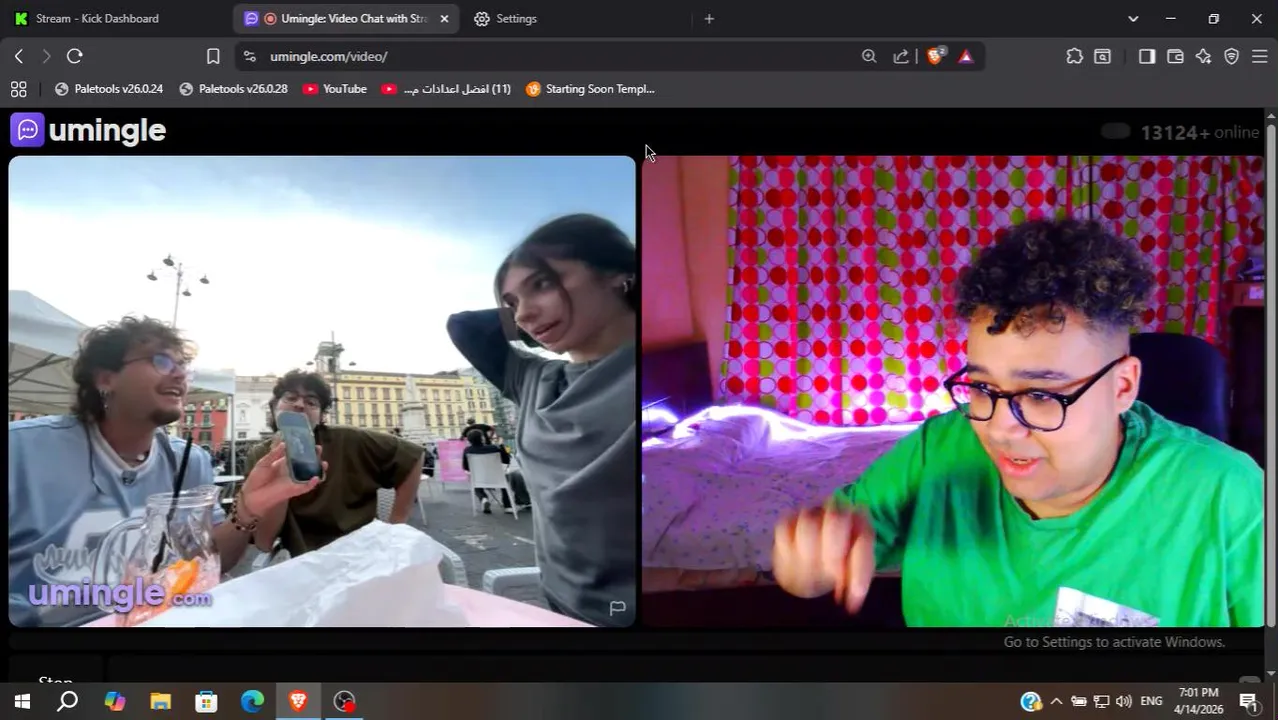
Task: Open OBS Studio from the taskbar
Action: (344, 701)
